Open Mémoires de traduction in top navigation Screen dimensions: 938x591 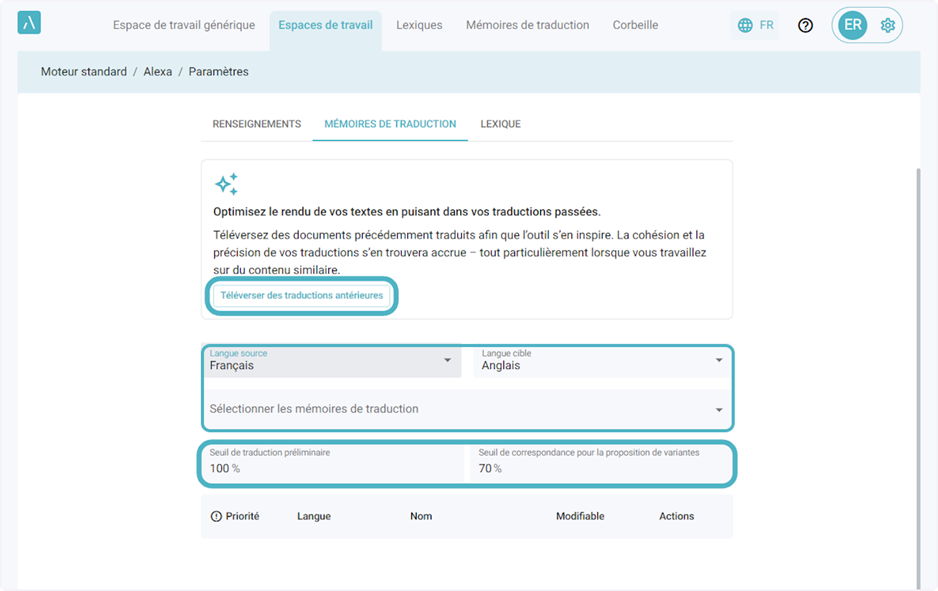pyautogui.click(x=527, y=25)
